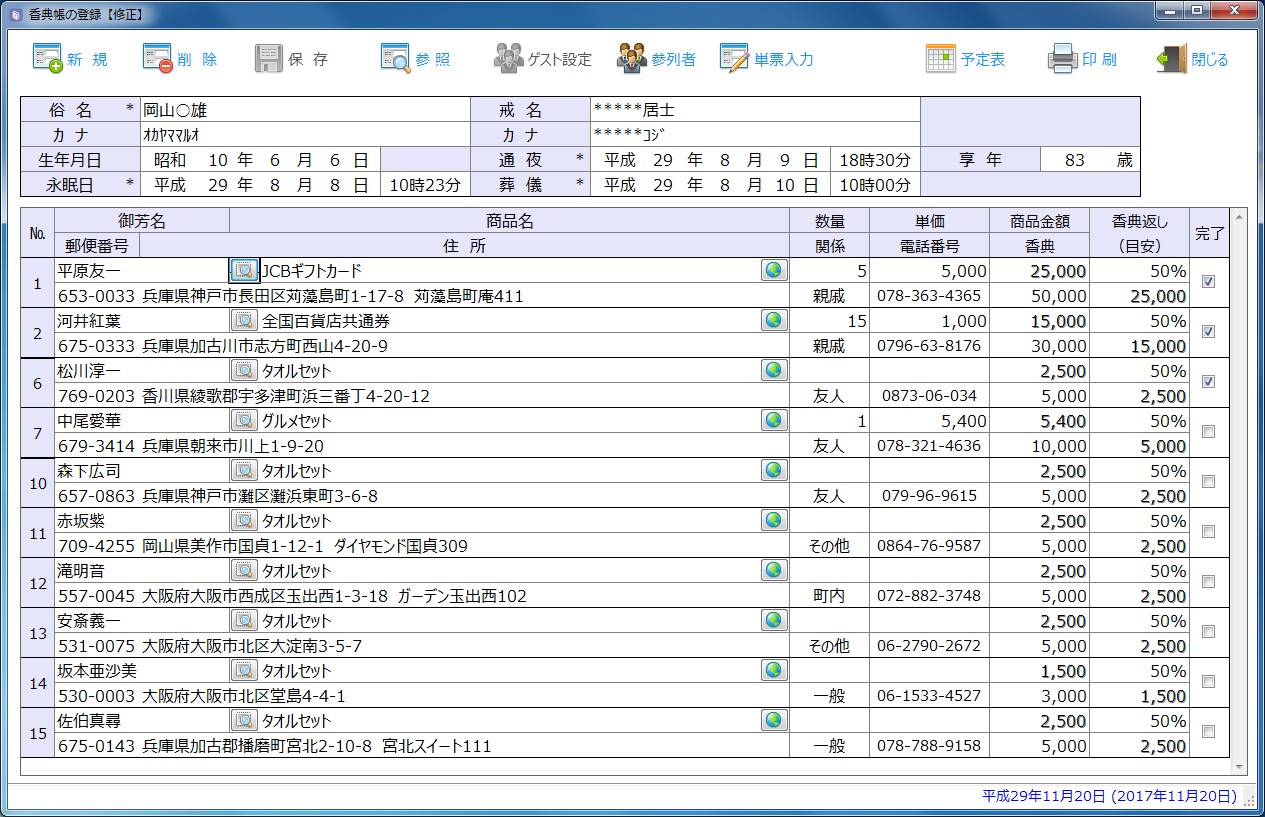1265x817 pixels.
Task: Open product lookup for 全国百貨店共通券 row
Action: tap(243, 320)
